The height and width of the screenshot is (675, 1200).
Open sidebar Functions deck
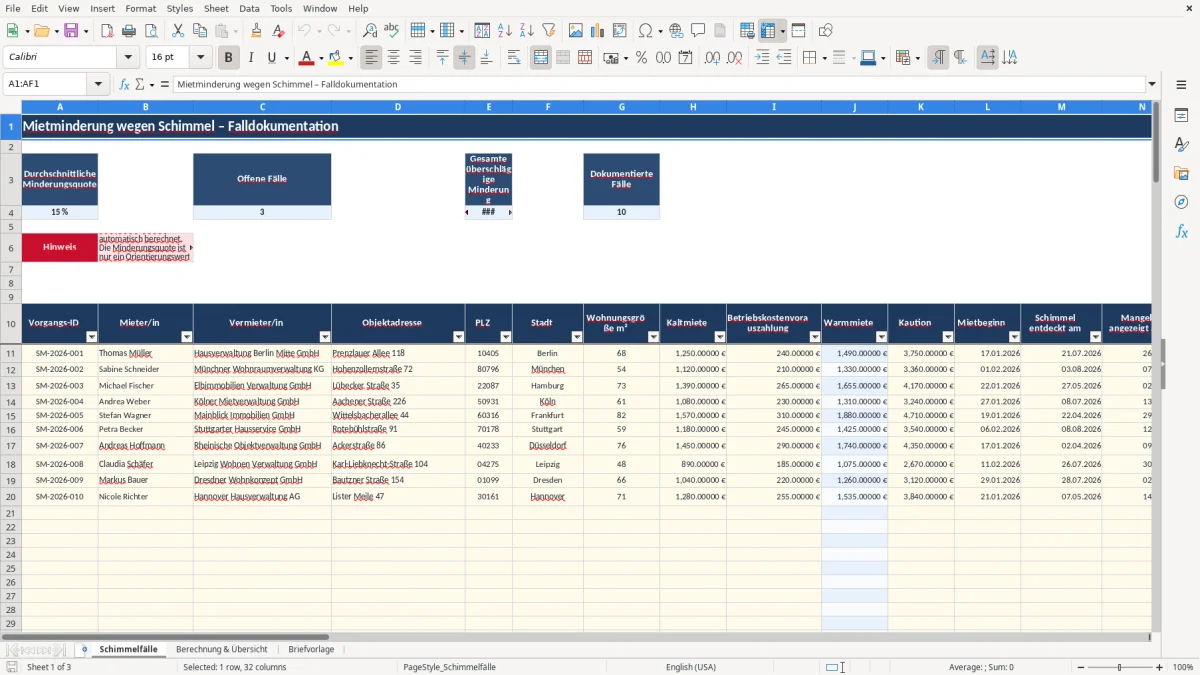(x=1181, y=232)
